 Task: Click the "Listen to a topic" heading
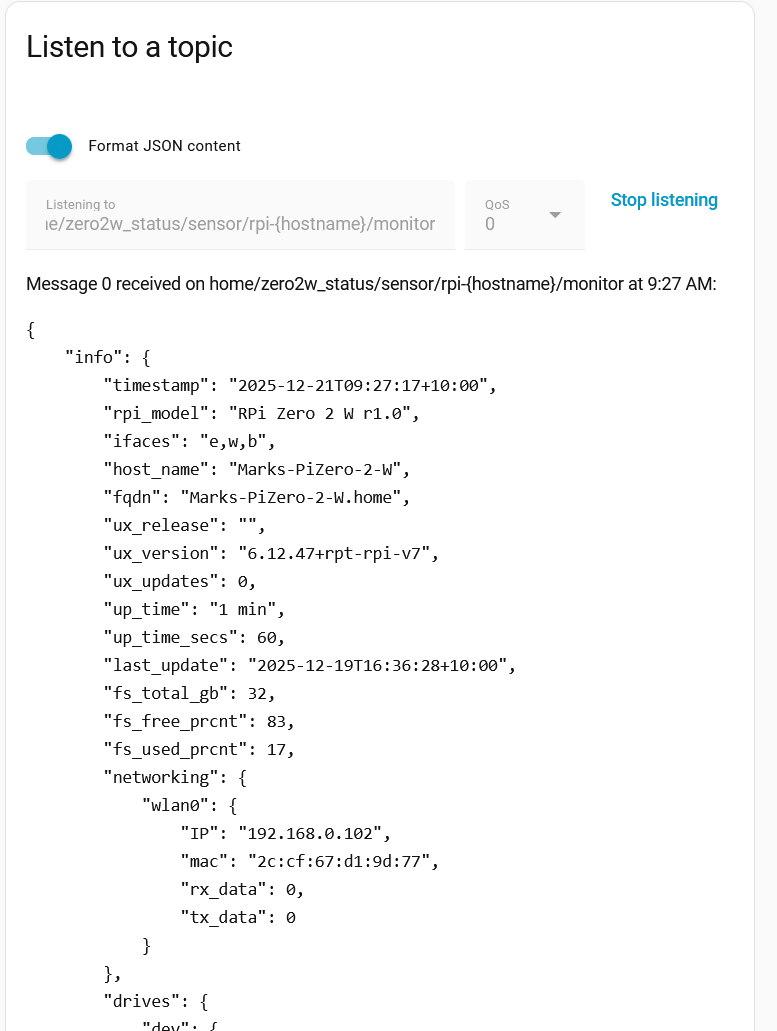point(129,47)
